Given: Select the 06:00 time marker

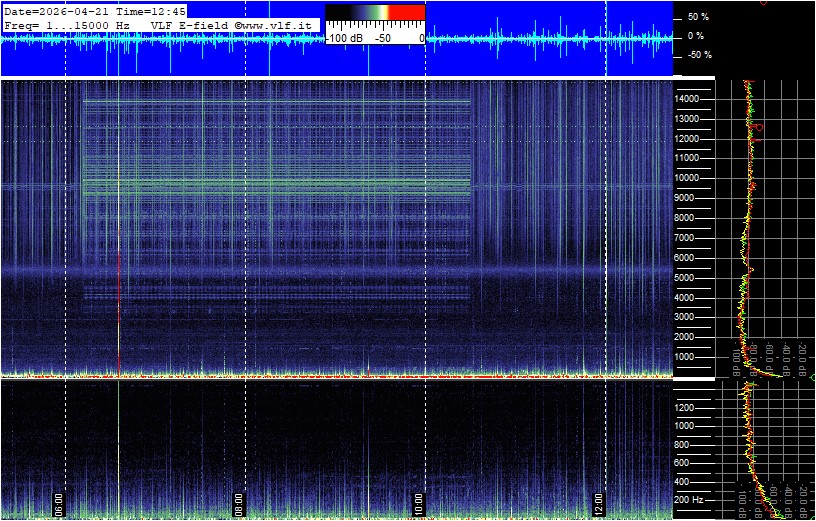Looking at the screenshot, I should click(x=58, y=504).
